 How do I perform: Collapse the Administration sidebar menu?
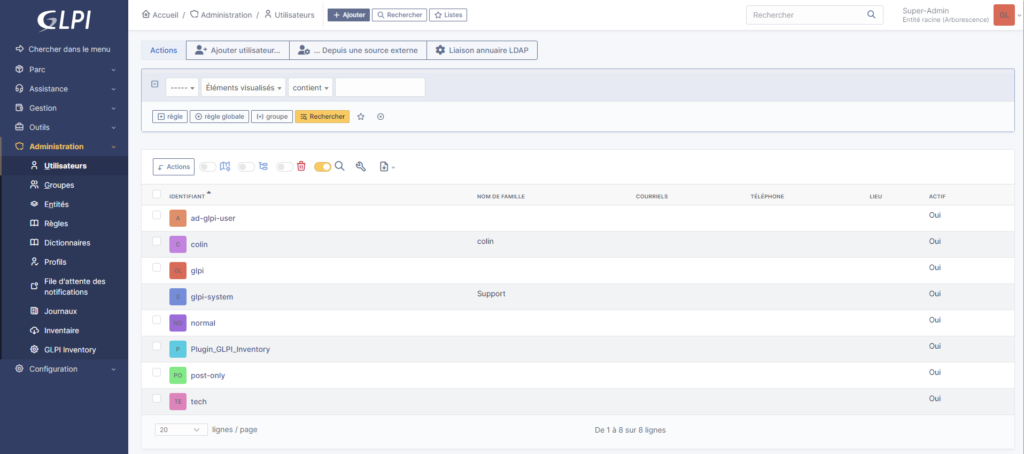pyautogui.click(x=64, y=146)
